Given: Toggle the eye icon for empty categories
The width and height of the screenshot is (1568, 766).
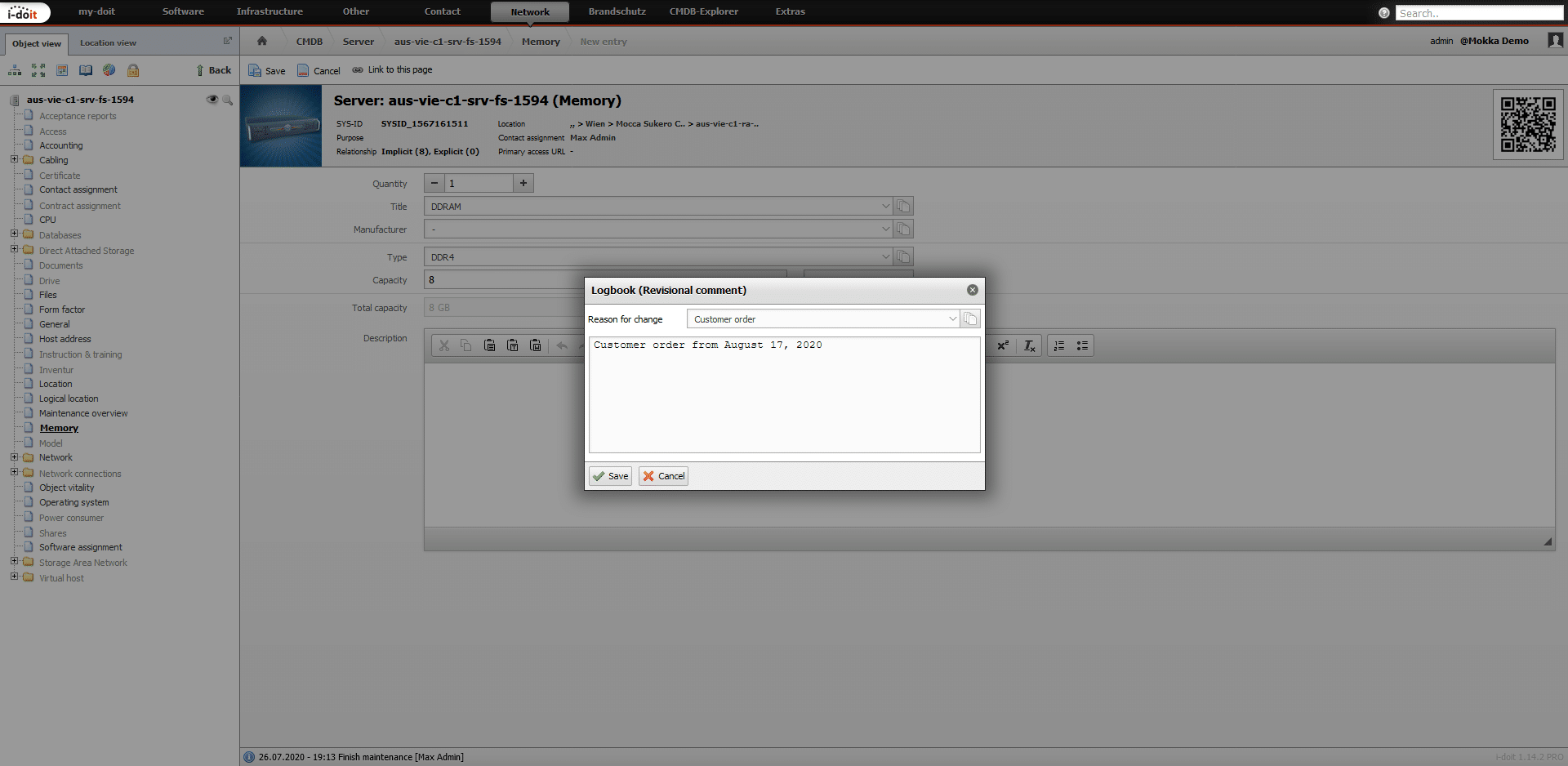Looking at the screenshot, I should (x=212, y=100).
